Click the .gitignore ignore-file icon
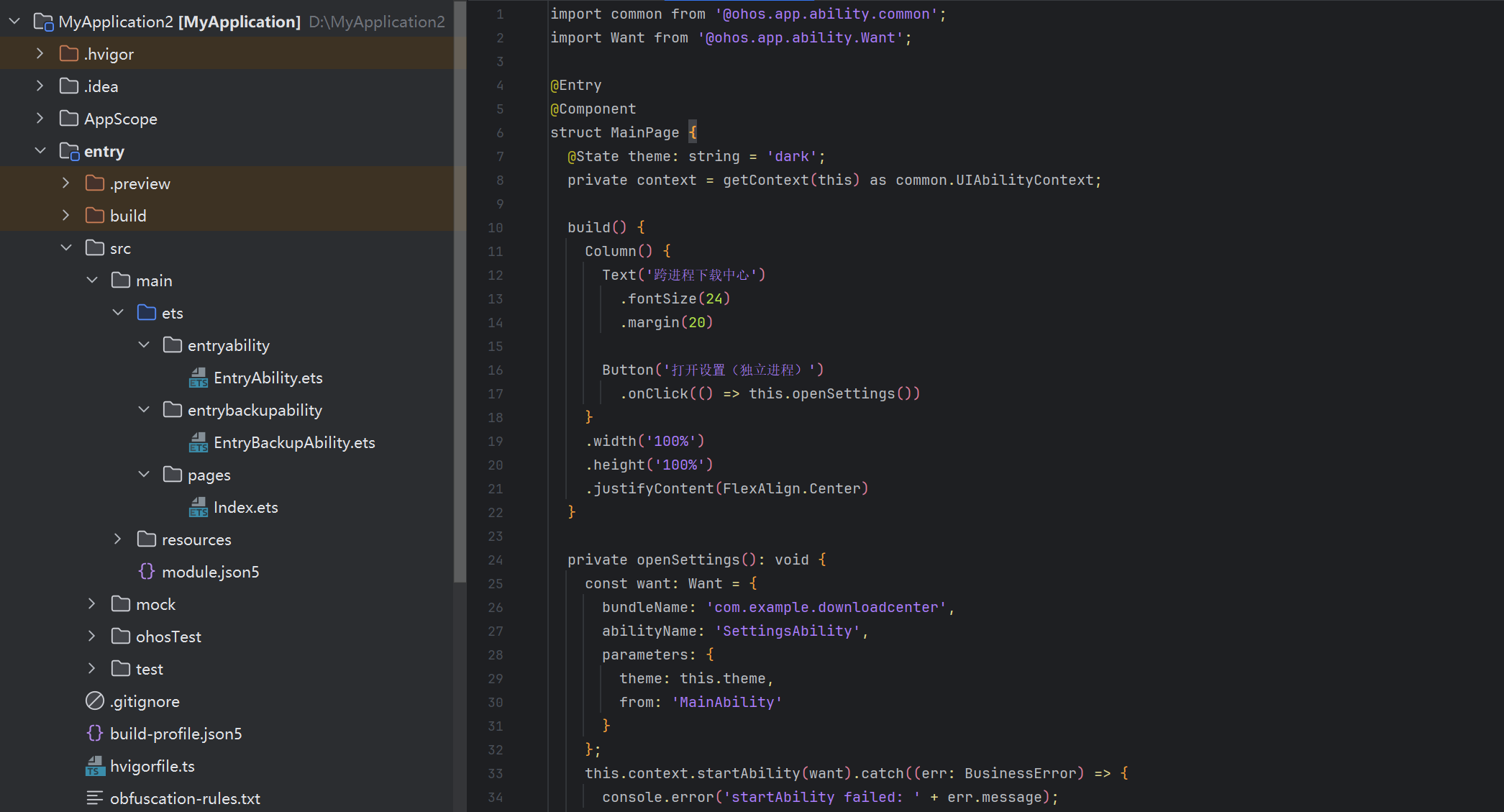Screen dimensions: 1504x812 pos(95,701)
